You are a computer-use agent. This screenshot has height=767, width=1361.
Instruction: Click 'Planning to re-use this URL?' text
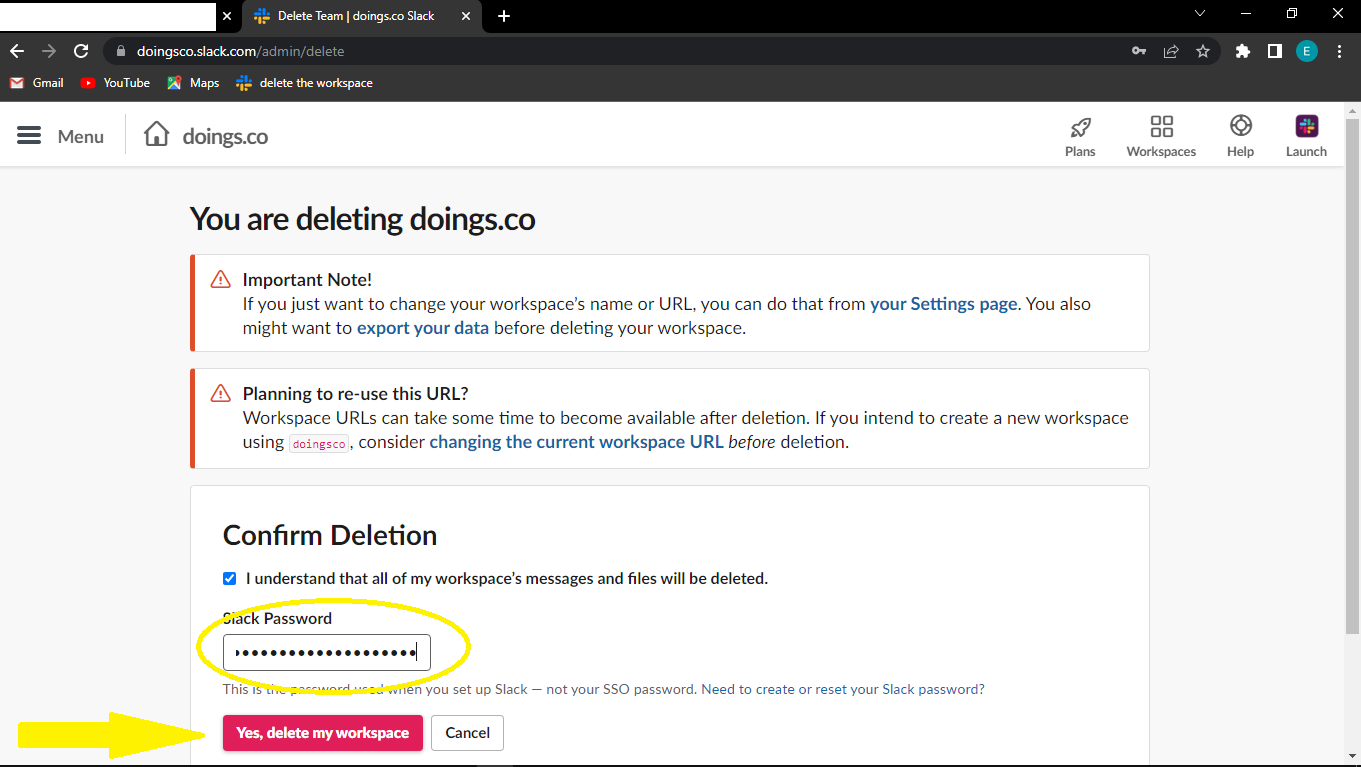[356, 394]
